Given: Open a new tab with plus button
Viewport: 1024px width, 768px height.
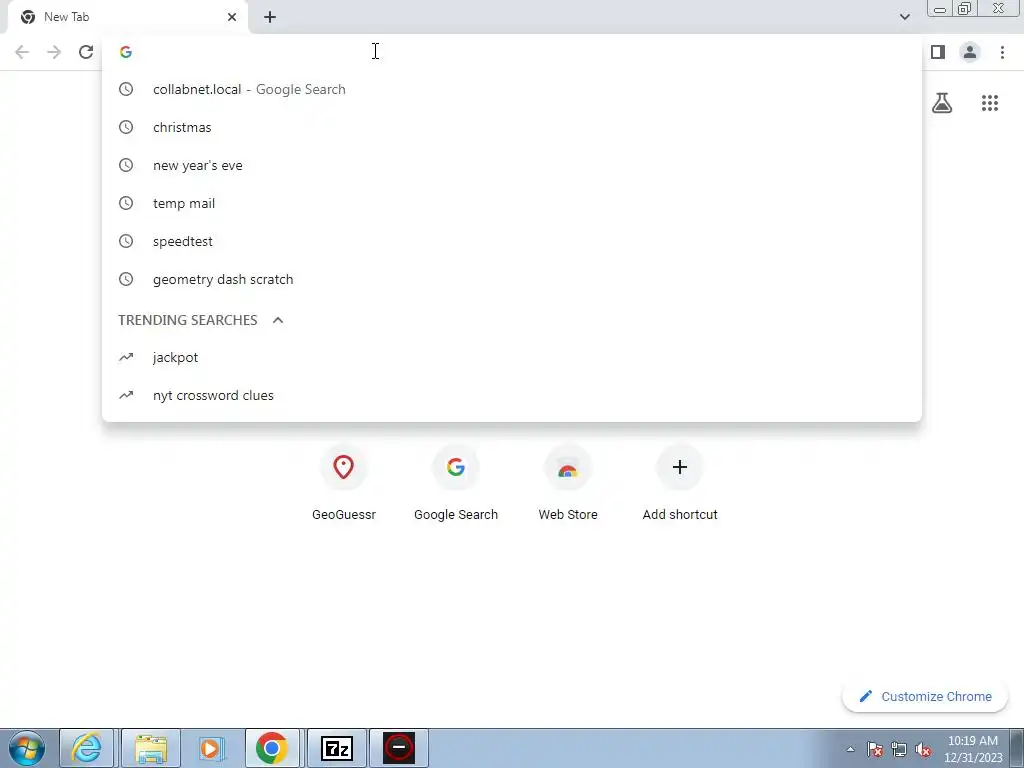Looking at the screenshot, I should tap(270, 17).
